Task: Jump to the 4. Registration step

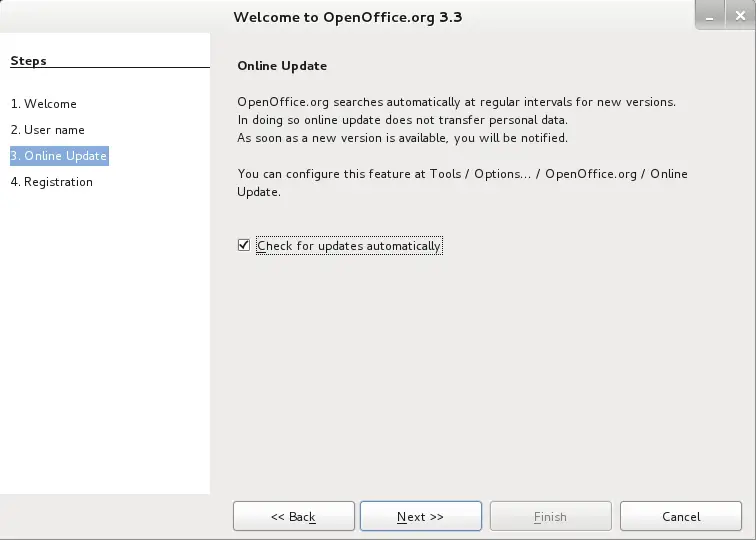Action: pos(52,182)
